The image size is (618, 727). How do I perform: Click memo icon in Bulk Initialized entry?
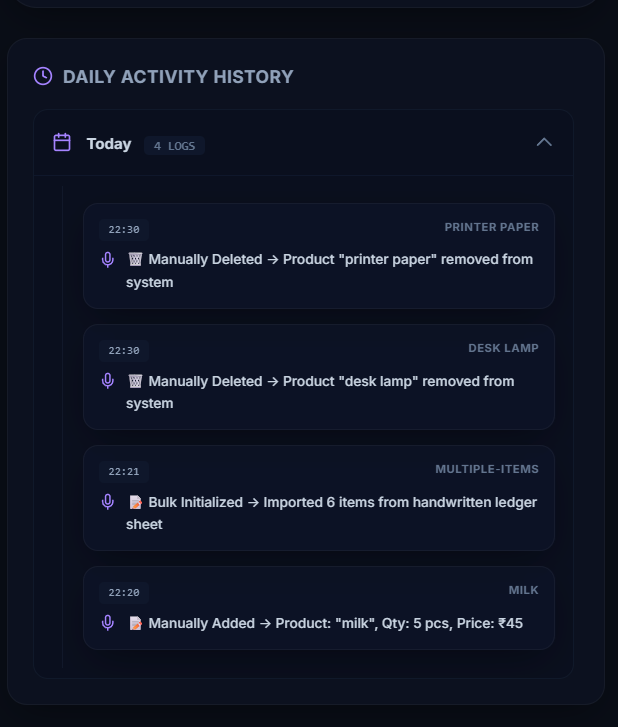(135, 502)
